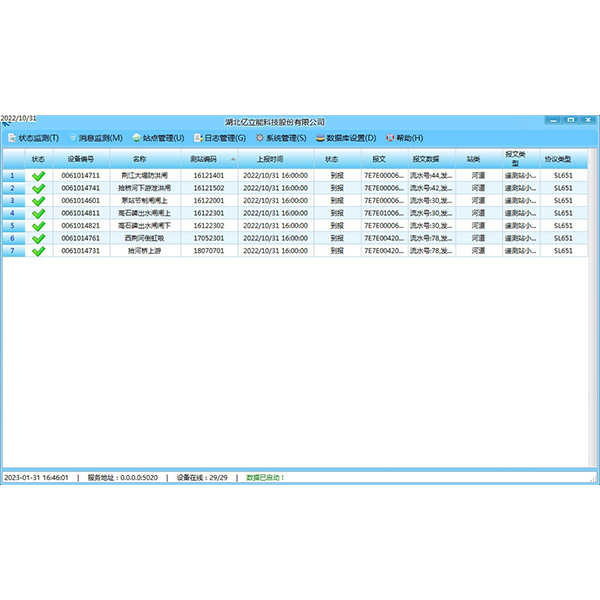
Task: Sort by the 报文类型 column header
Action: [521, 159]
